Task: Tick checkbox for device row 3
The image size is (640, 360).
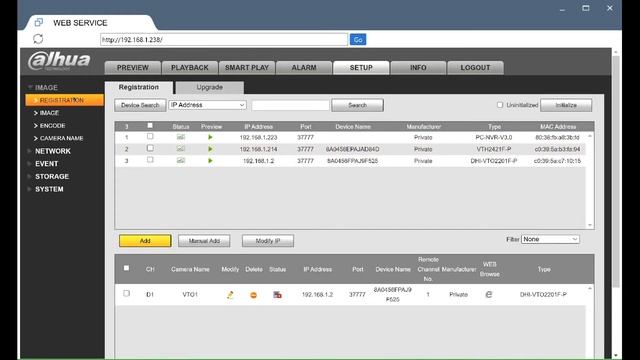Action: coord(150,160)
